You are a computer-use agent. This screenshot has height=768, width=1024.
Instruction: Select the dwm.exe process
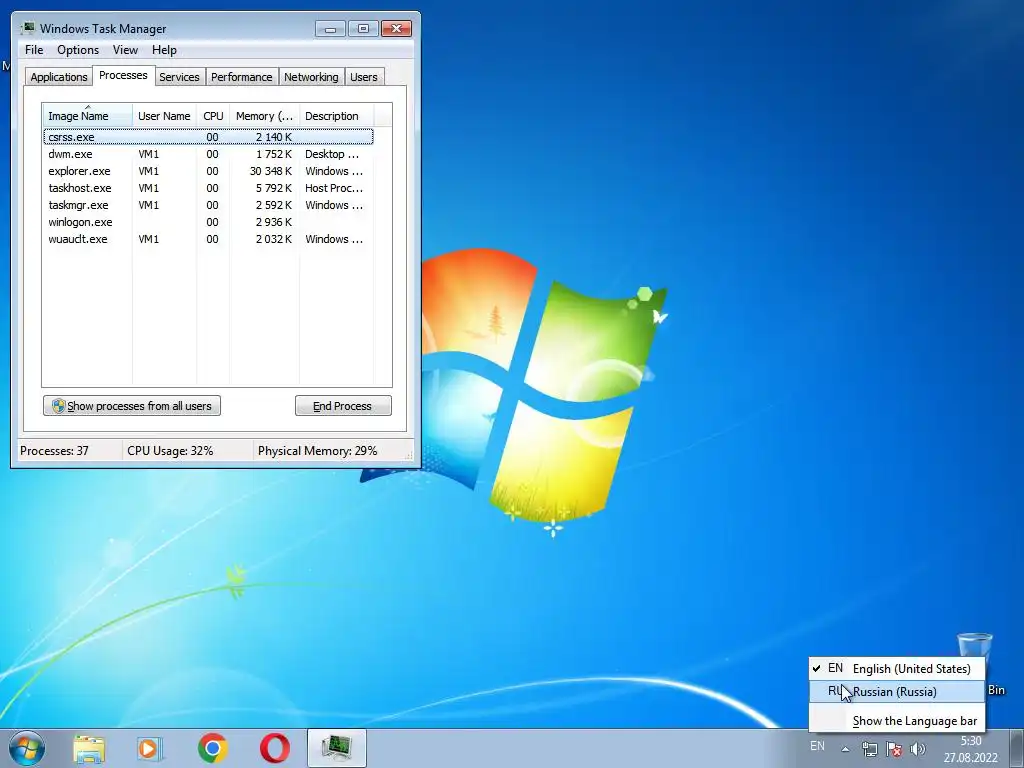click(x=208, y=154)
